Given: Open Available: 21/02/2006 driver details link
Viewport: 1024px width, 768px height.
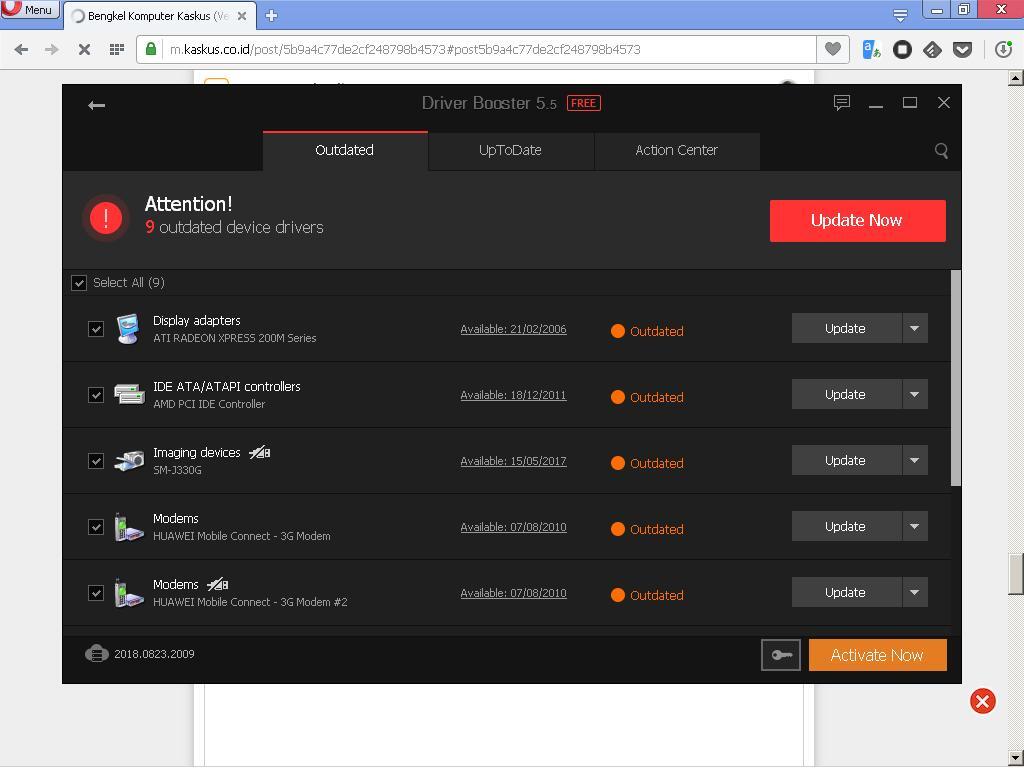Looking at the screenshot, I should [513, 329].
